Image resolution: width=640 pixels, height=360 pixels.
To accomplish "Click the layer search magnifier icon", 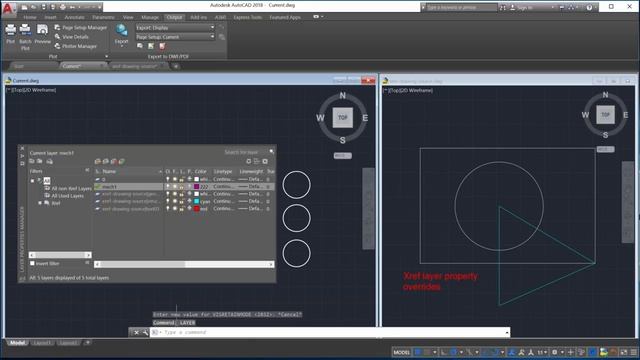I will point(271,152).
